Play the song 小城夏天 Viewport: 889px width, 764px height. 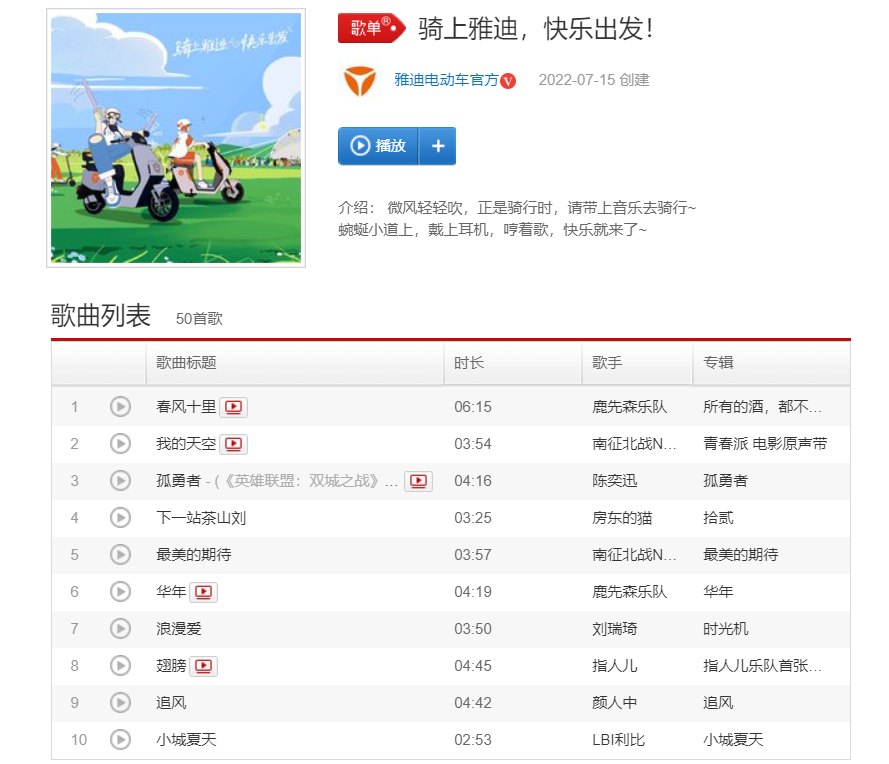pyautogui.click(x=120, y=740)
